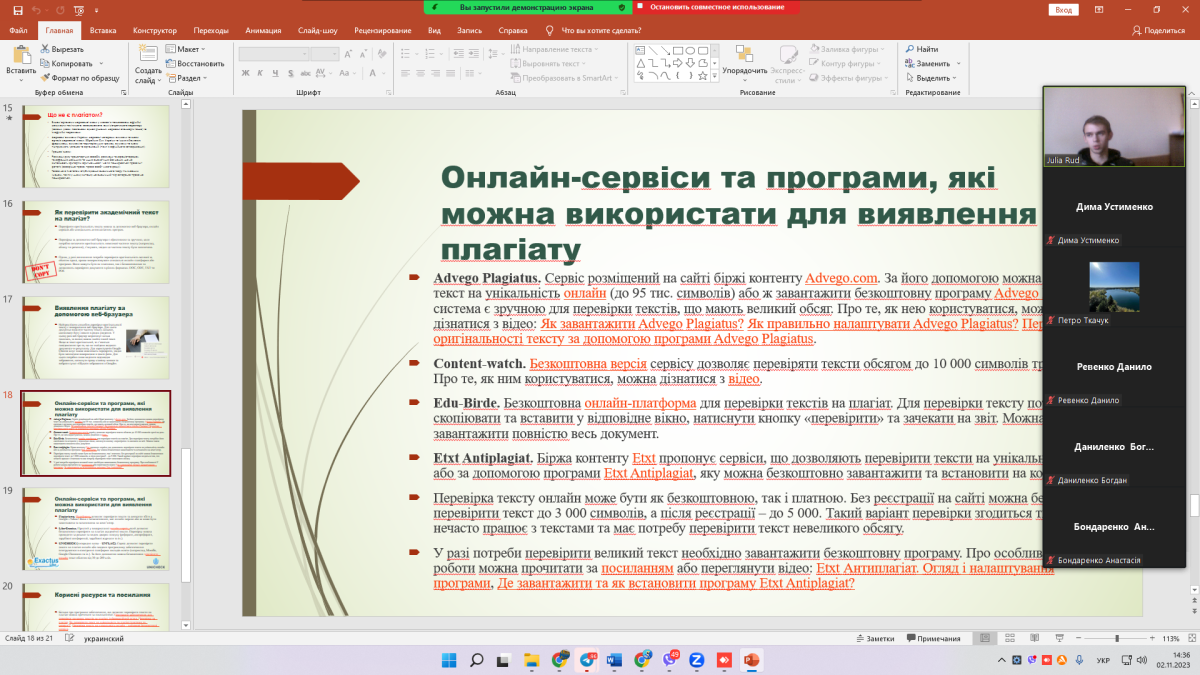Select slide 19 thumbnail
The image size is (1200, 675).
pos(97,527)
